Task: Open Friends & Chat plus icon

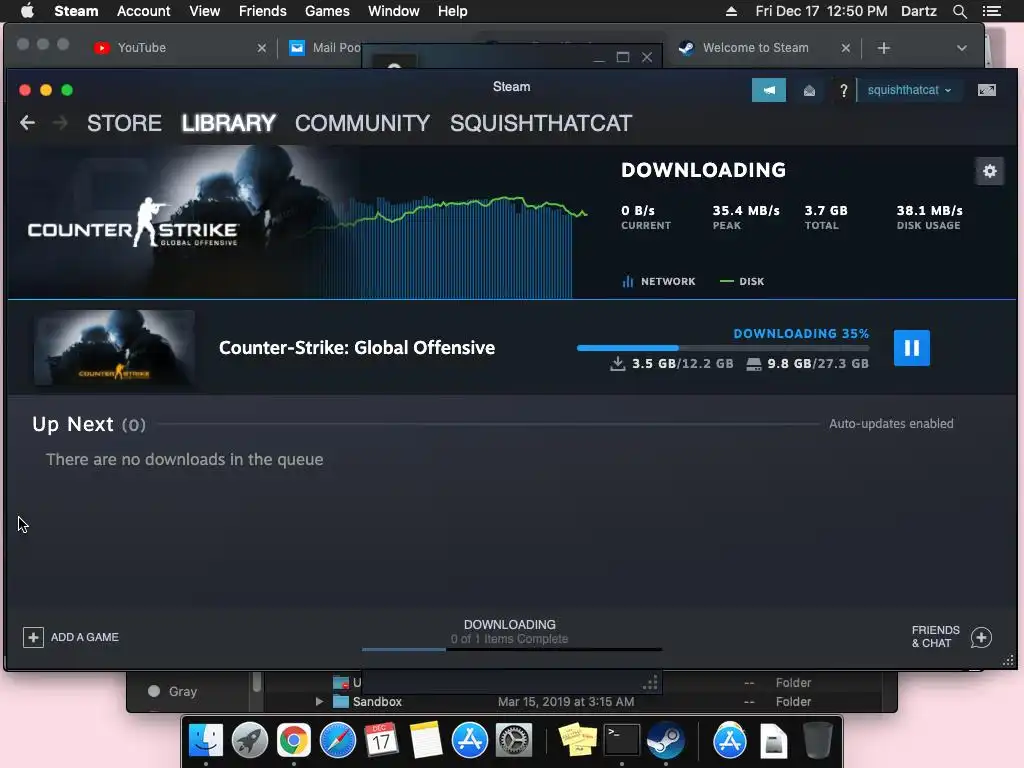Action: pos(981,637)
